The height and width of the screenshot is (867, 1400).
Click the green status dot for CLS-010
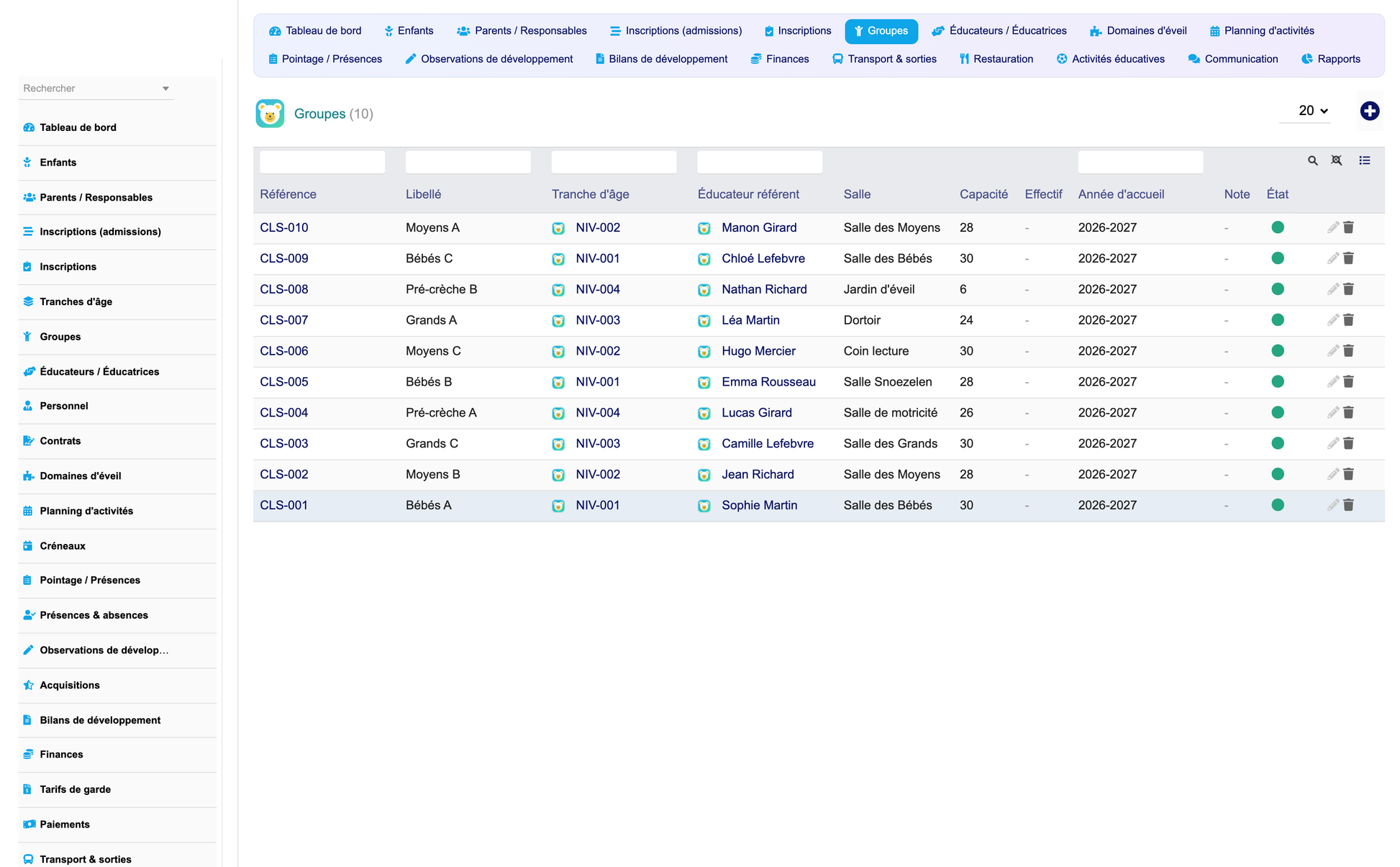pos(1278,227)
